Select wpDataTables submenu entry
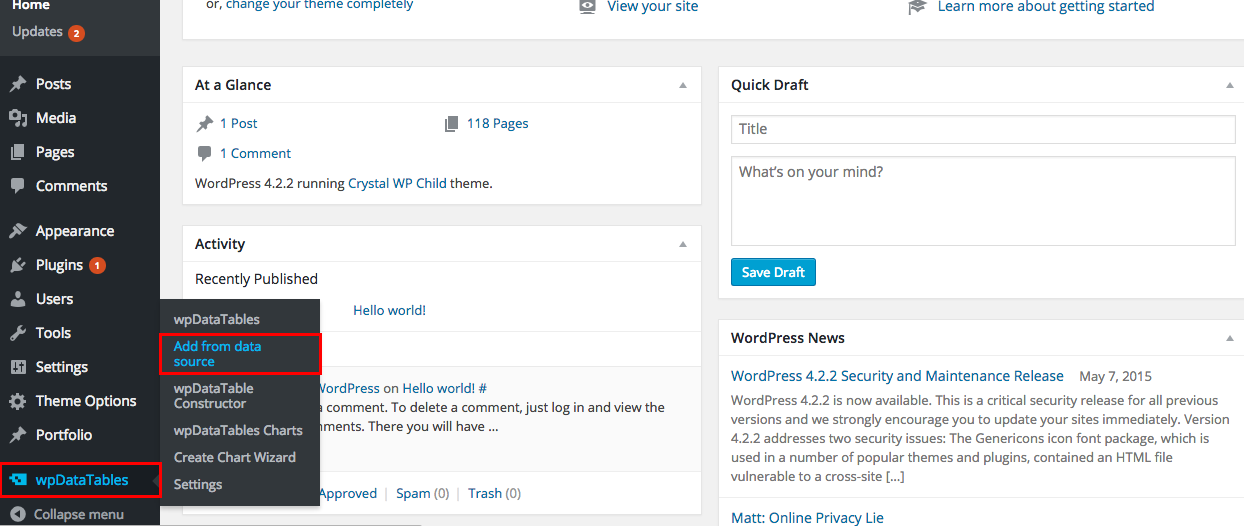 217,319
